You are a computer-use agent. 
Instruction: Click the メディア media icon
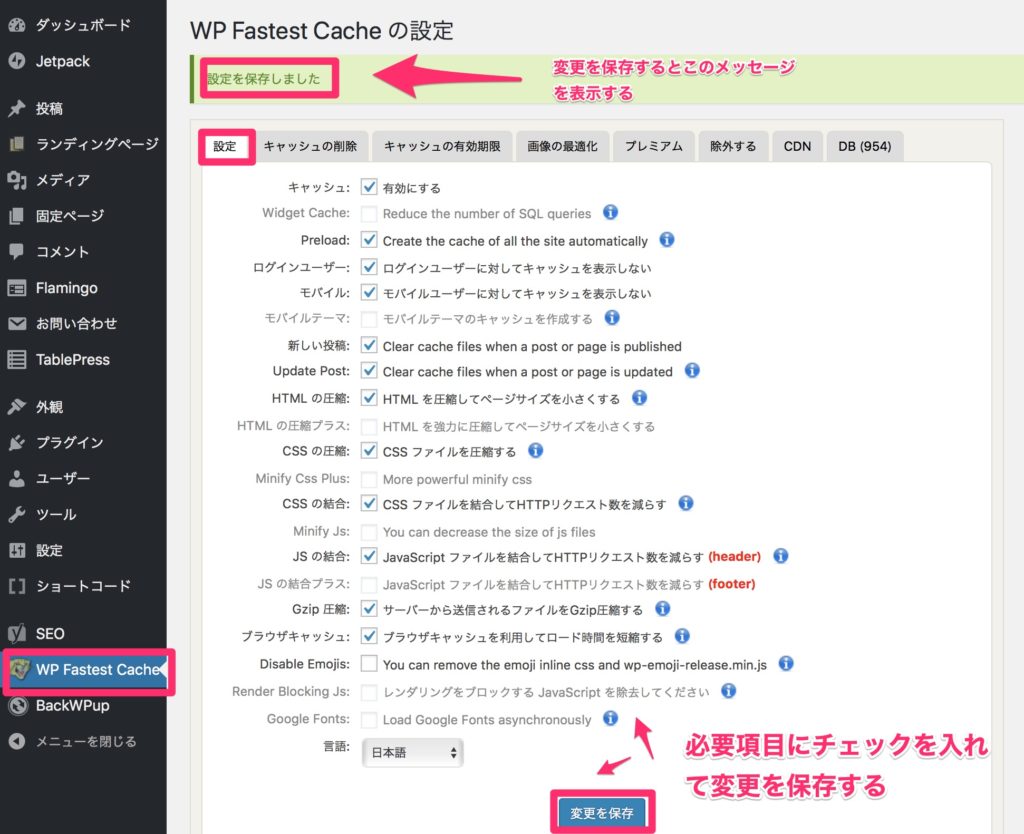pos(17,180)
